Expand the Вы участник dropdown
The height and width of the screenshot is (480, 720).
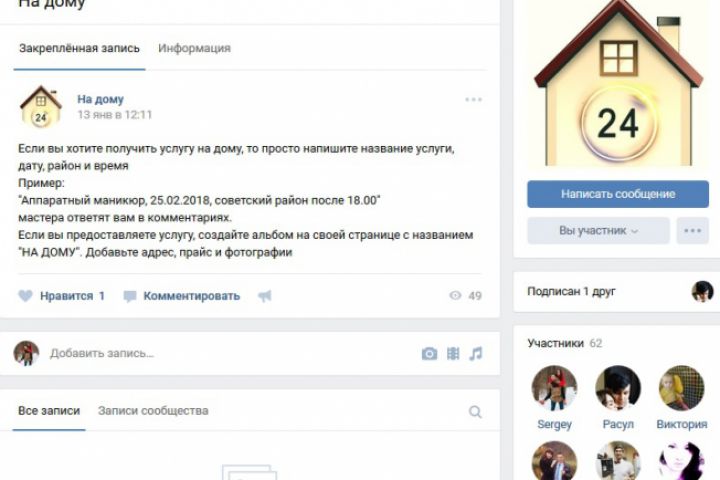[x=598, y=231]
